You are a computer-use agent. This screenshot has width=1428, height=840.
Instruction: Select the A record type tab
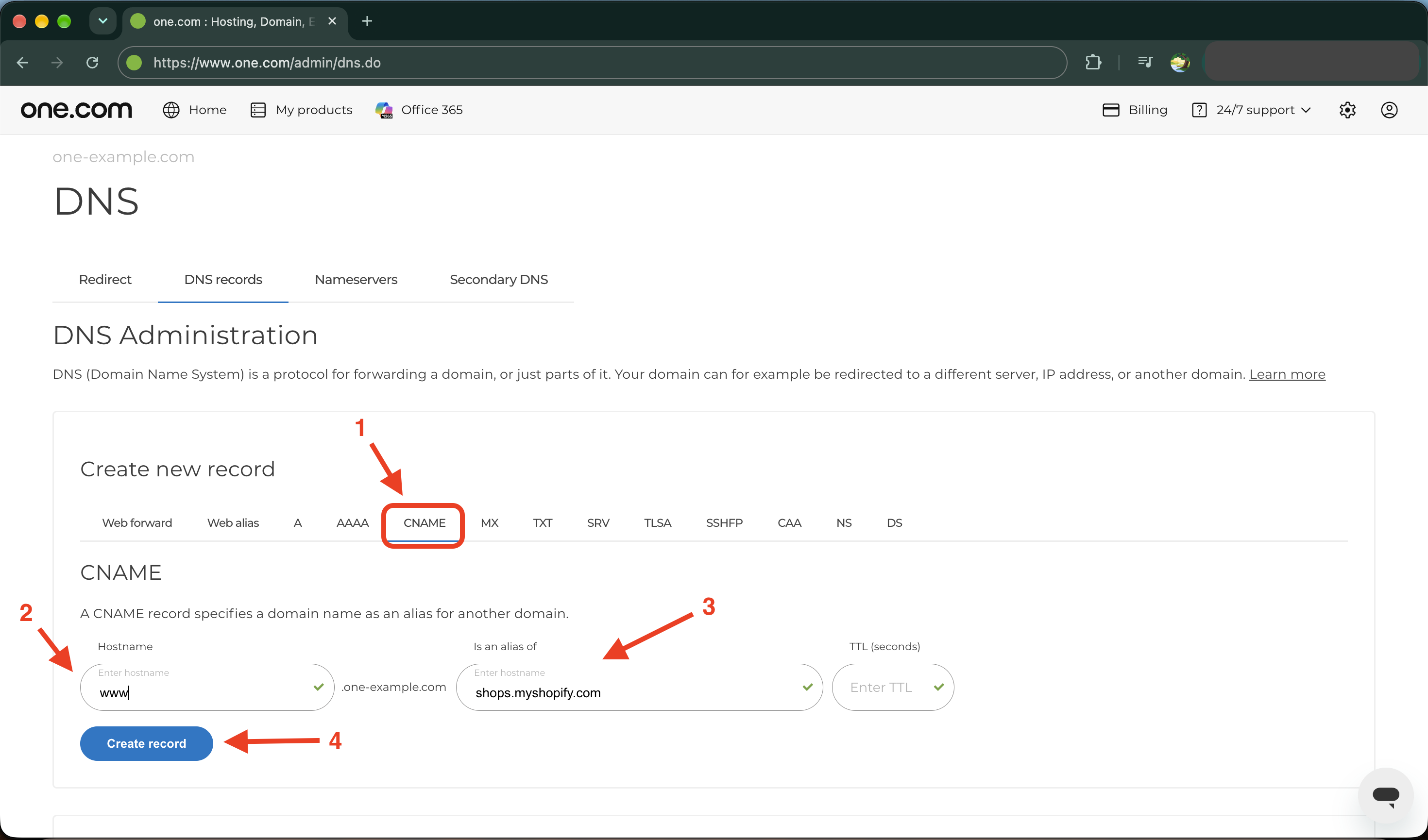pos(297,523)
